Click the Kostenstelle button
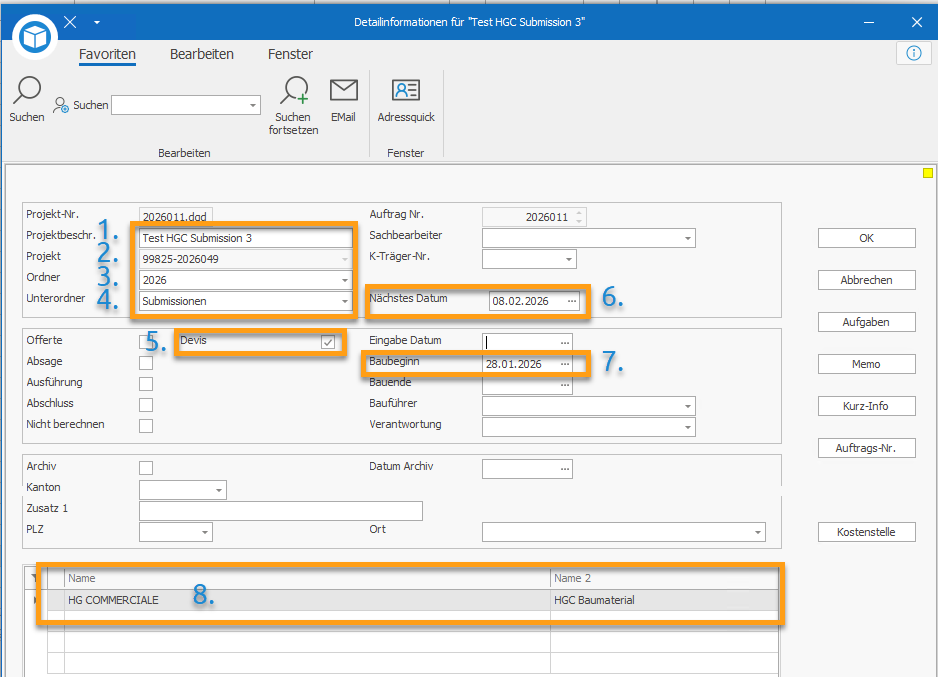 (866, 532)
